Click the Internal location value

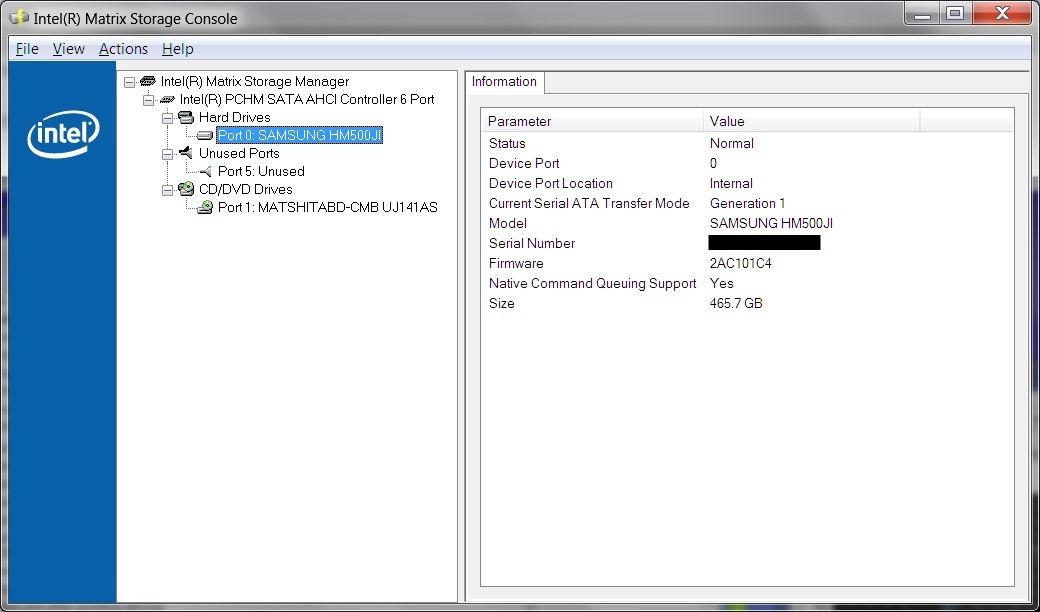pyautogui.click(x=731, y=183)
